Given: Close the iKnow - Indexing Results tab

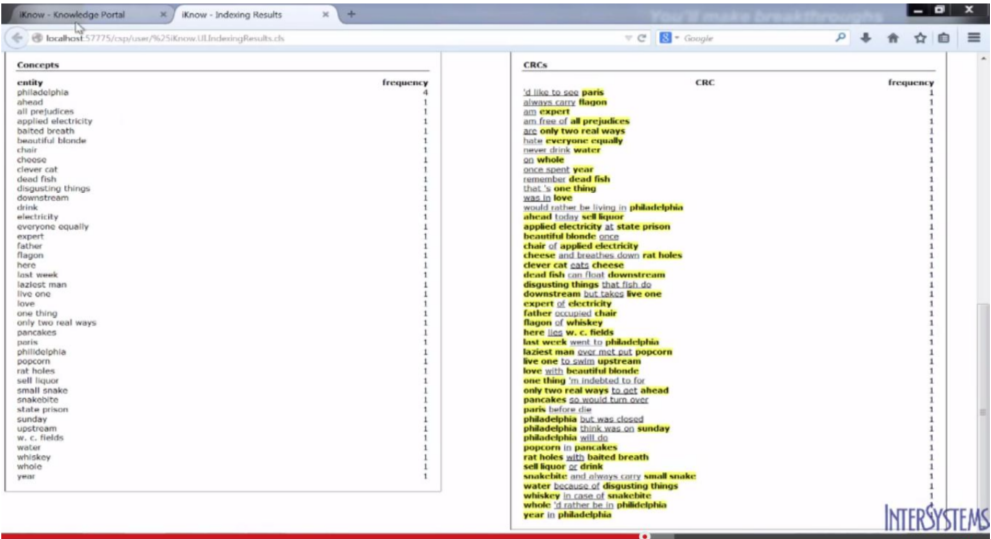Looking at the screenshot, I should [x=325, y=15].
